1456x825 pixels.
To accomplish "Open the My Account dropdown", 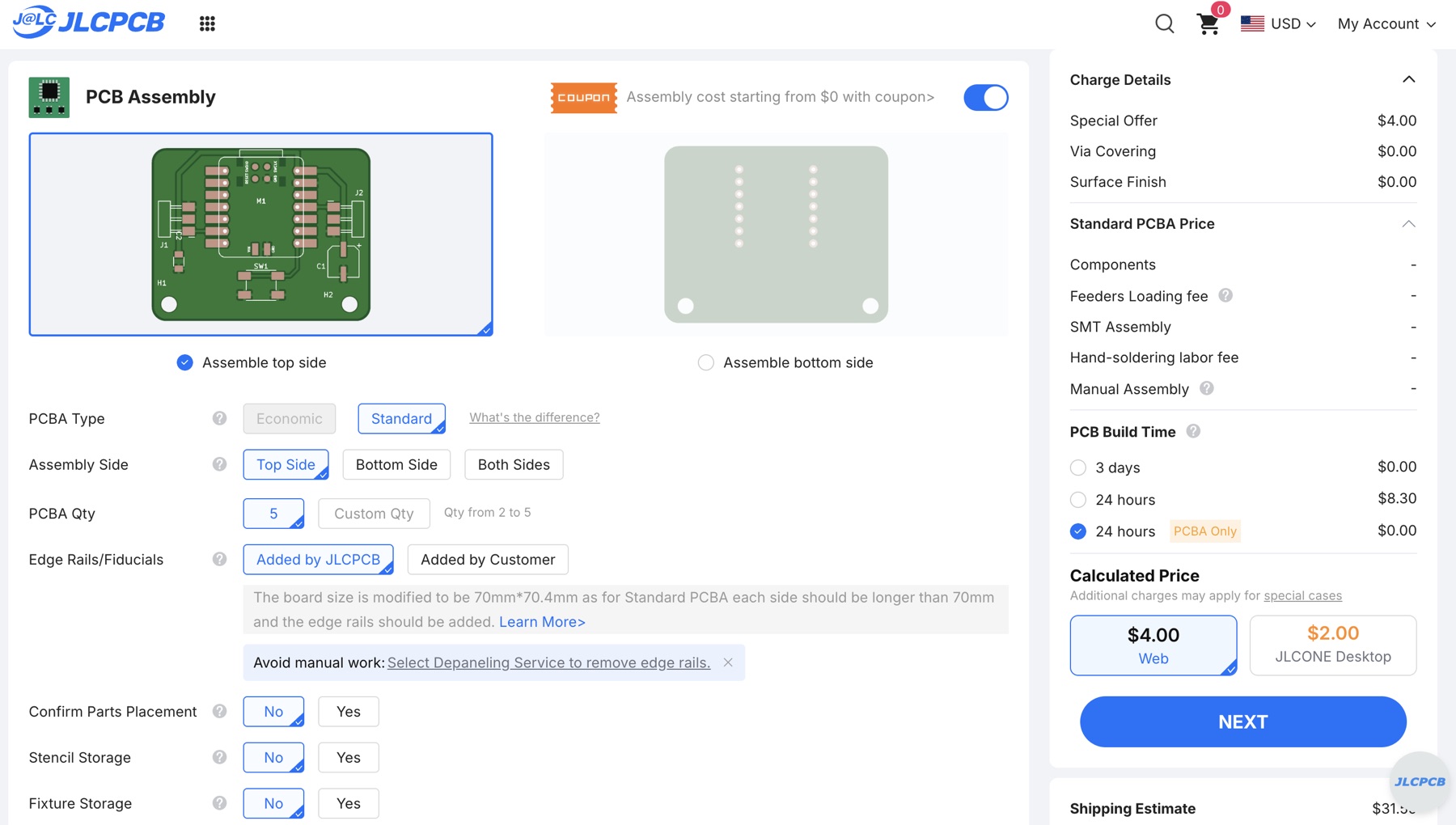I will (1386, 23).
